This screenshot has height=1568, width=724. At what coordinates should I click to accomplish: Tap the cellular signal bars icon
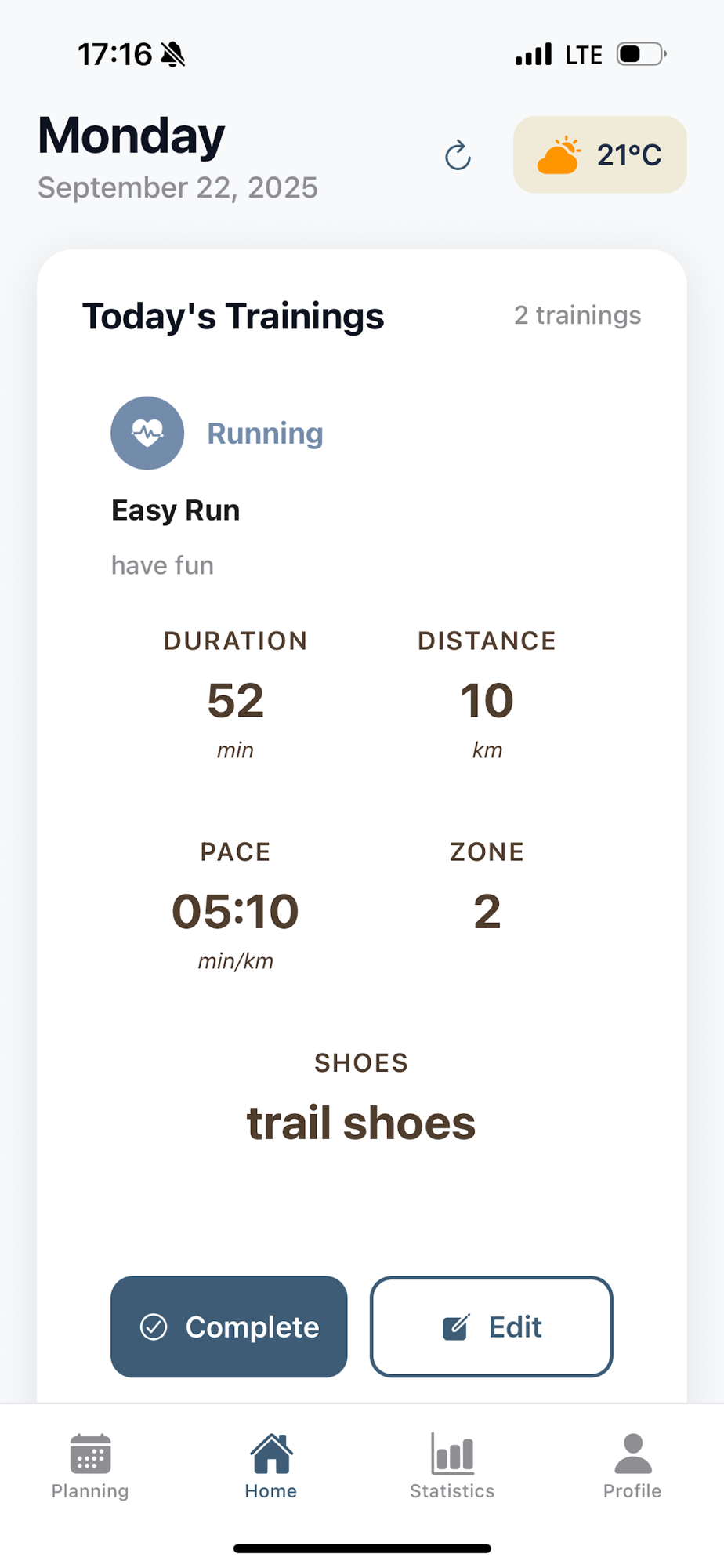pyautogui.click(x=534, y=54)
